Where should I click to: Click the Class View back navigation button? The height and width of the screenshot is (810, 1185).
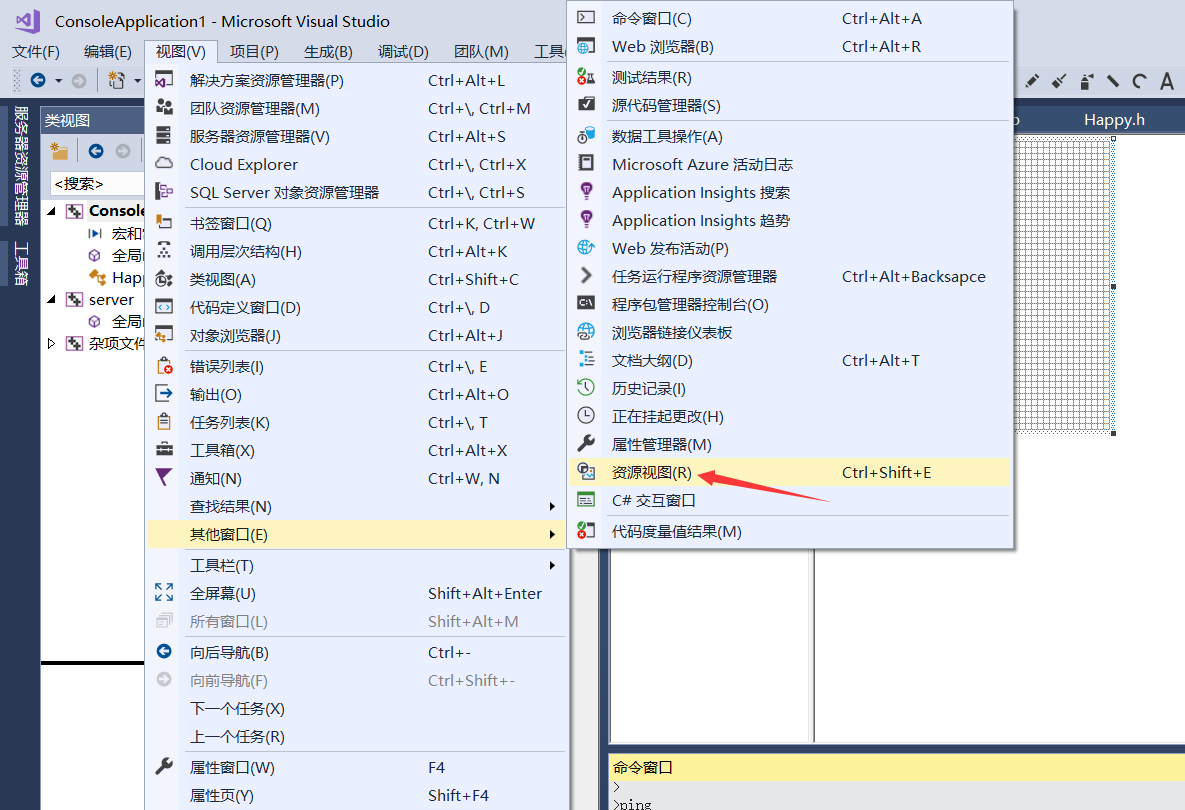tap(96, 151)
